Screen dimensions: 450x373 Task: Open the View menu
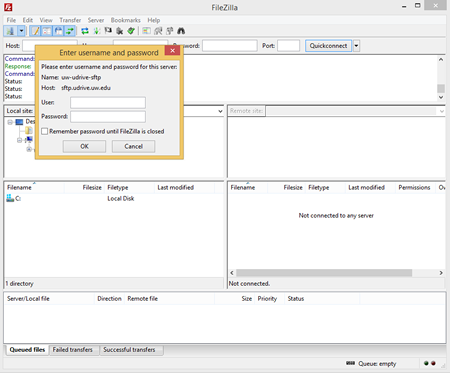[x=46, y=20]
